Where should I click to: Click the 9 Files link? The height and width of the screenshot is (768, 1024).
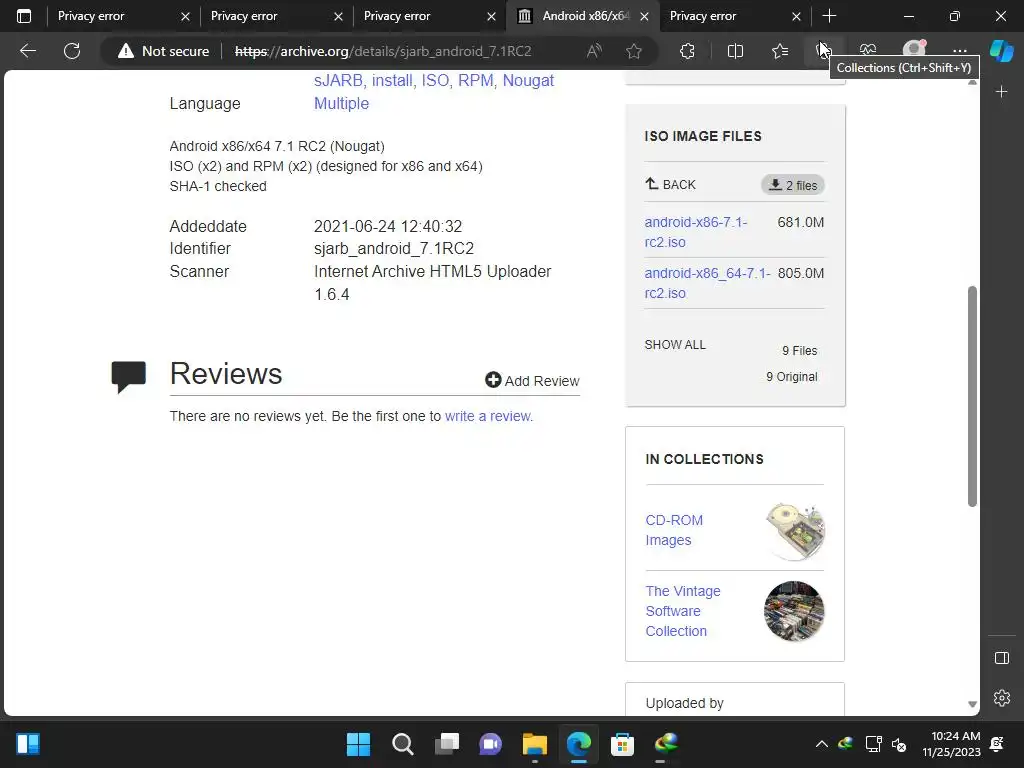(800, 351)
